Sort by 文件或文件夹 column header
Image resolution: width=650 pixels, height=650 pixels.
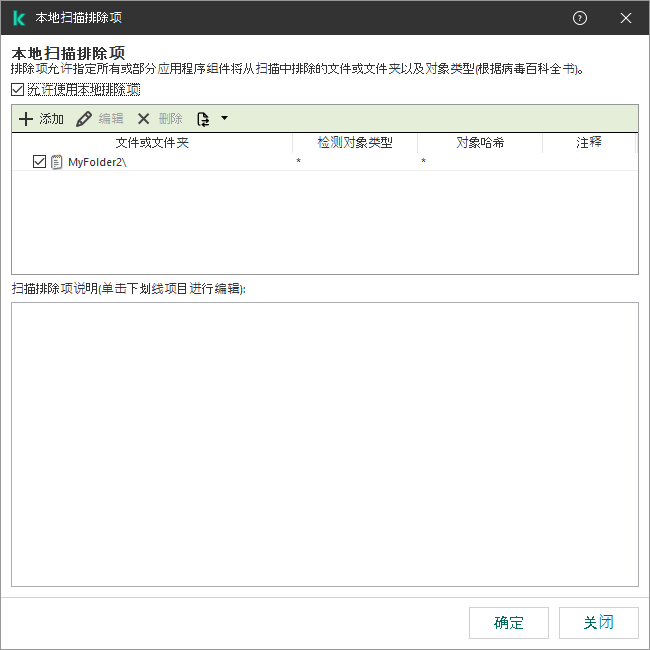coord(152,143)
